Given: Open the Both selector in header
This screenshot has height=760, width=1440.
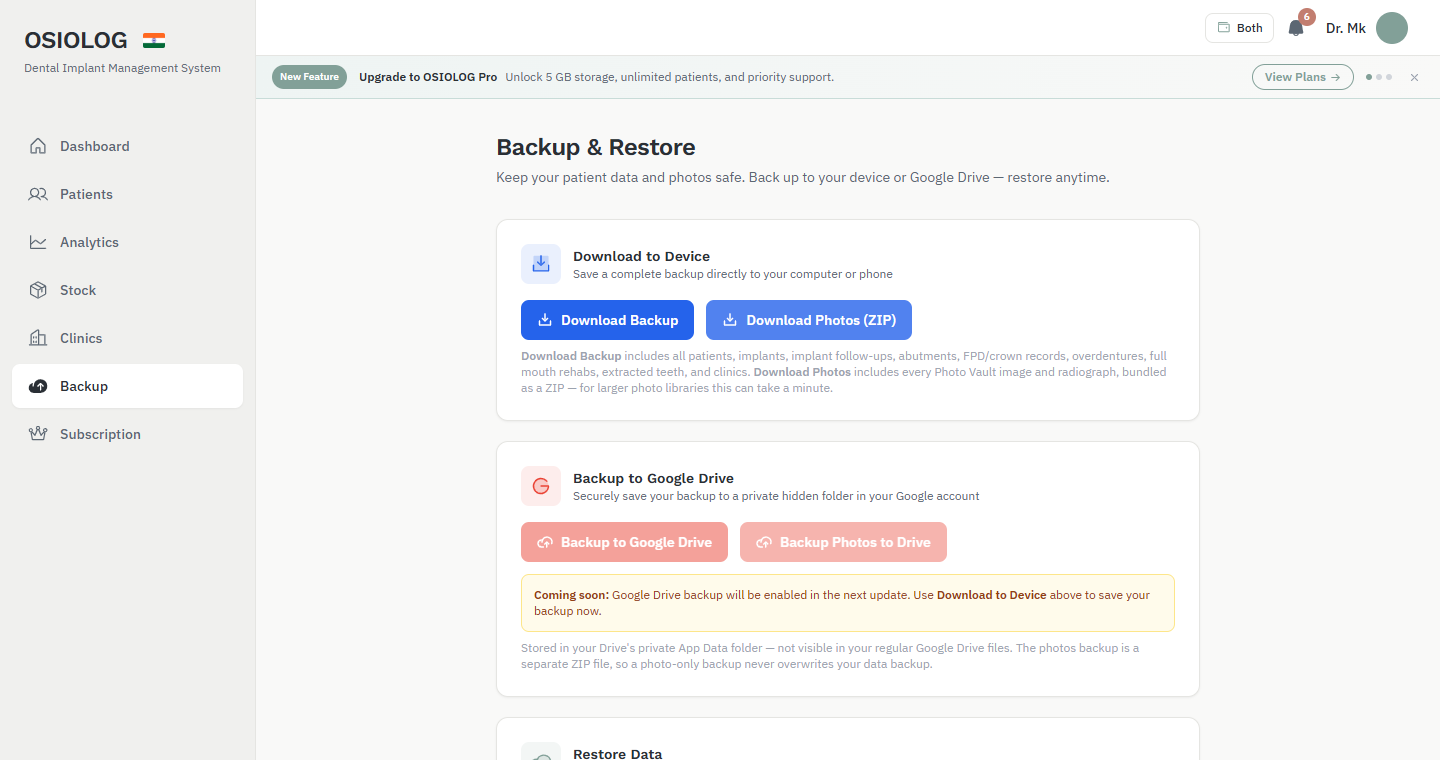Looking at the screenshot, I should 1239,28.
